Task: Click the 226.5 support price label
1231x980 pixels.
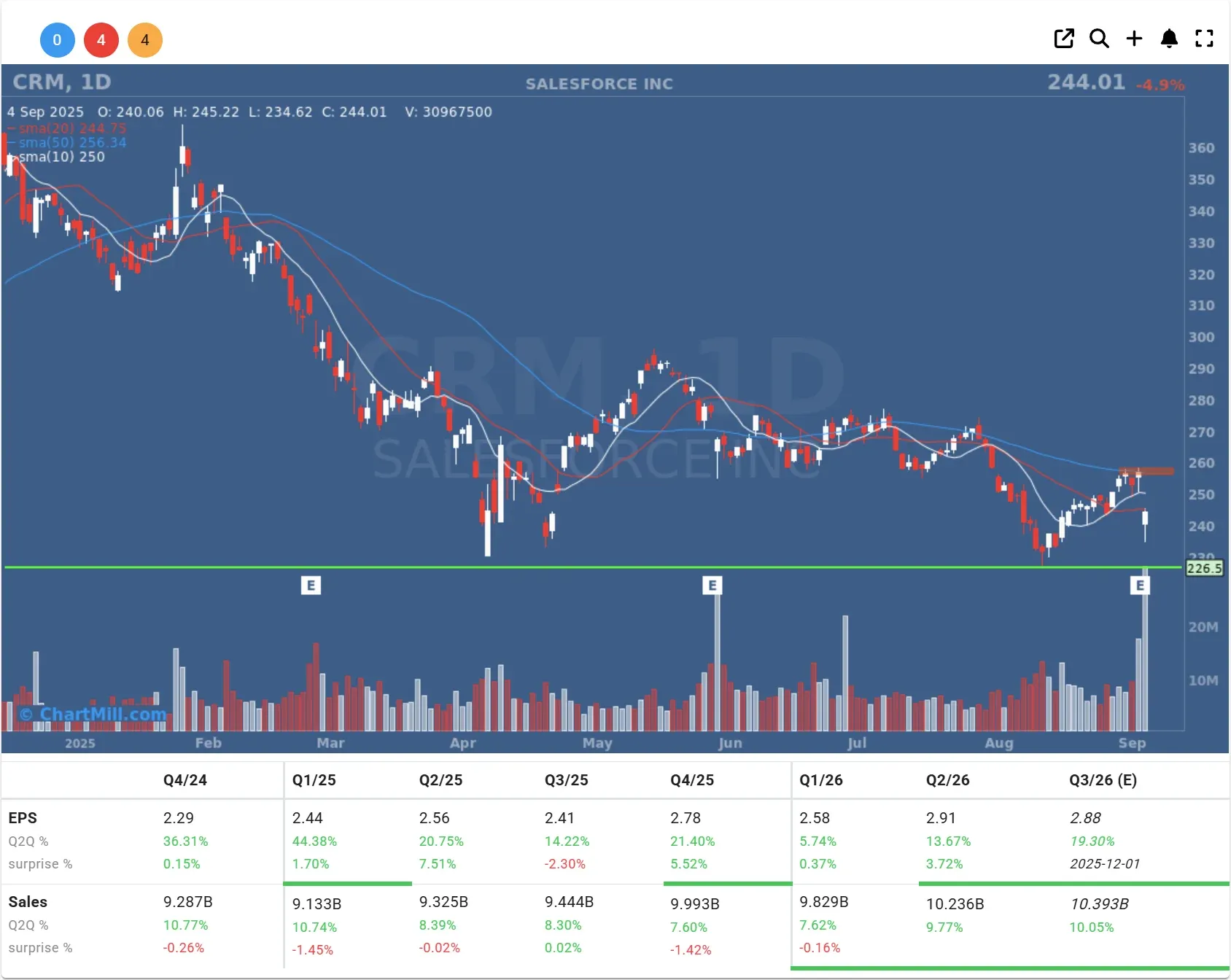Action: click(x=1204, y=568)
